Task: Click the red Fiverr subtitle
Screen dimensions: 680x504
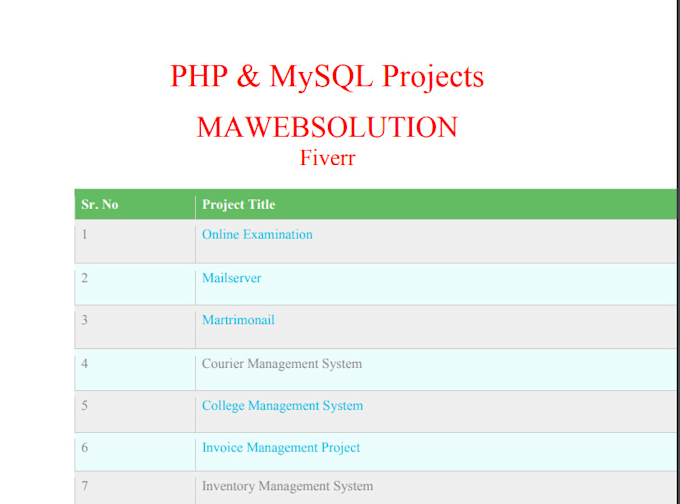Action: point(327,157)
